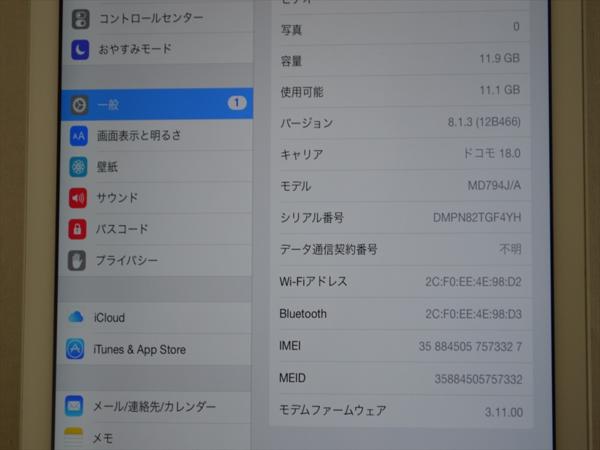Tap the Passcode lock icon
Viewport: 600px width, 450px height.
[77, 229]
